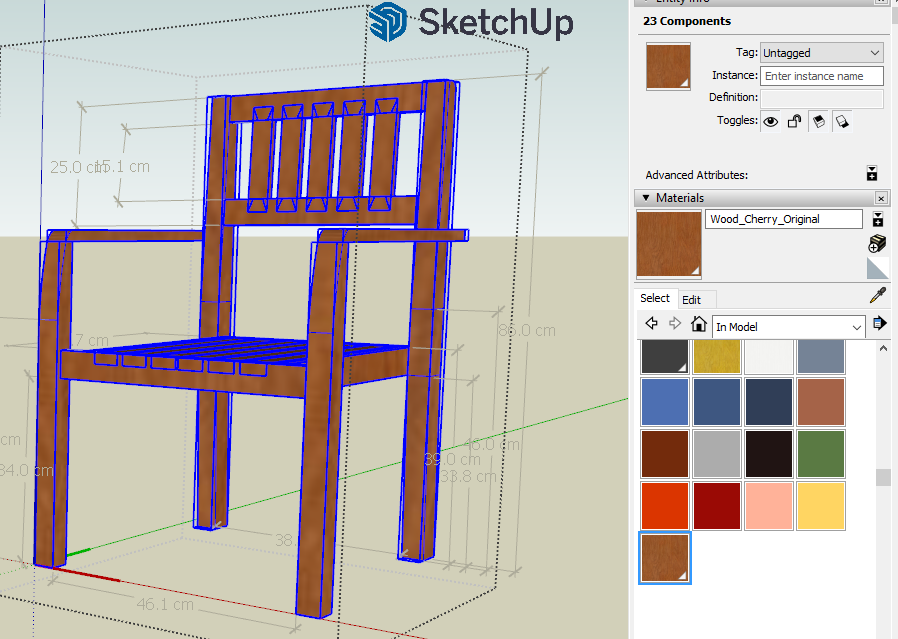Select the dark red swatch
Screen dimensions: 898x639
(716, 506)
